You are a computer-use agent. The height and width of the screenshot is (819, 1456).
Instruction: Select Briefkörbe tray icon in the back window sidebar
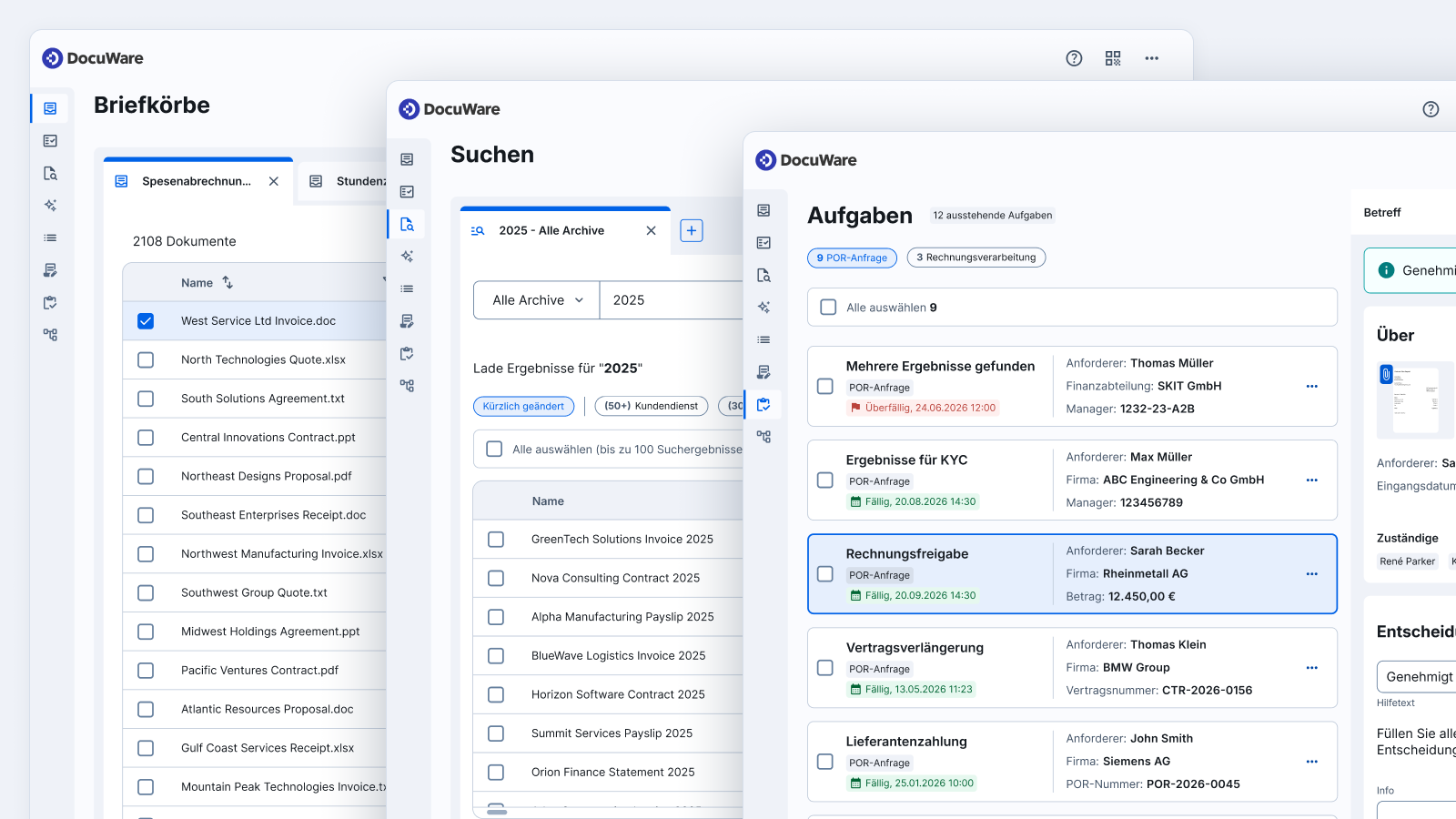50,108
